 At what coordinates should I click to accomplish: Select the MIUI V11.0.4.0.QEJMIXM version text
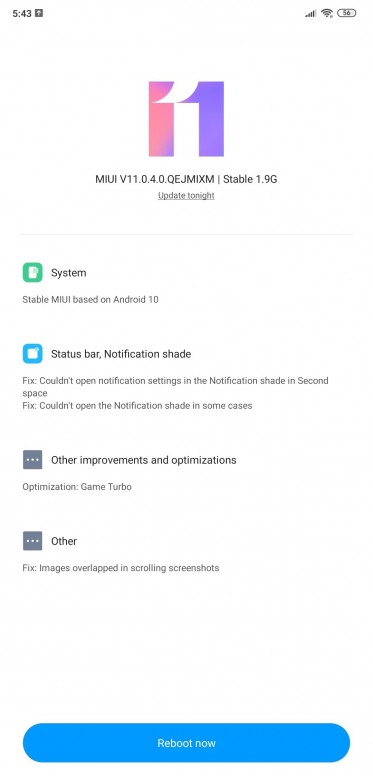point(156,179)
